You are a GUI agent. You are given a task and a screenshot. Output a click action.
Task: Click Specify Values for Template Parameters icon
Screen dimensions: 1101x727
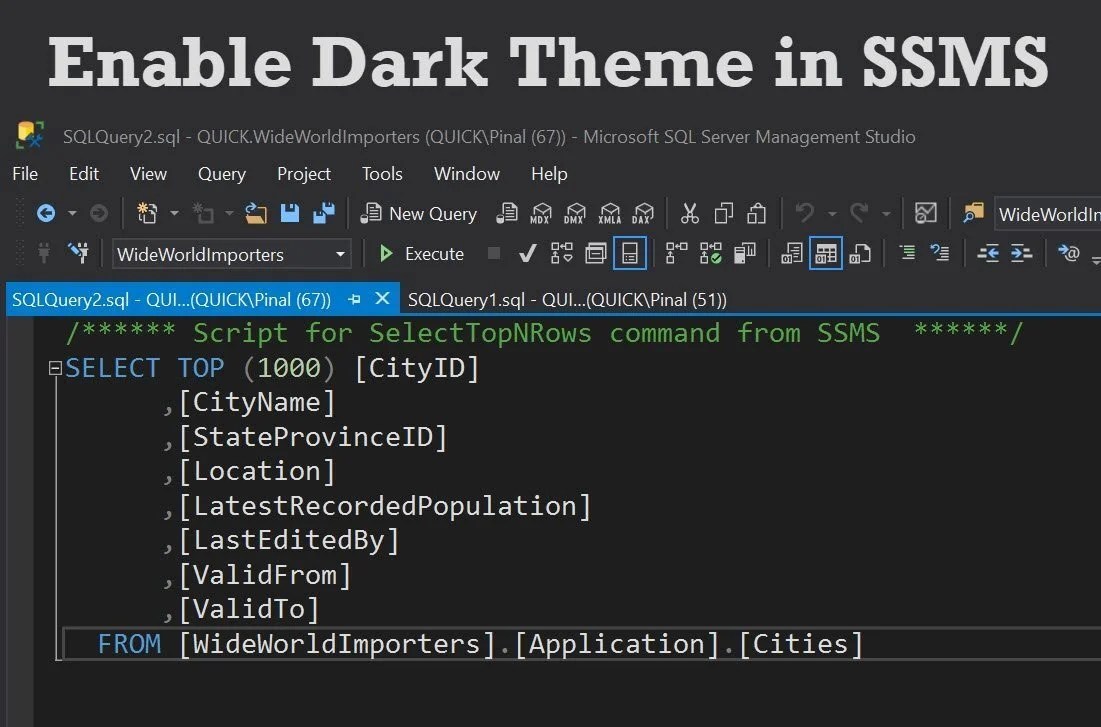coord(1069,253)
